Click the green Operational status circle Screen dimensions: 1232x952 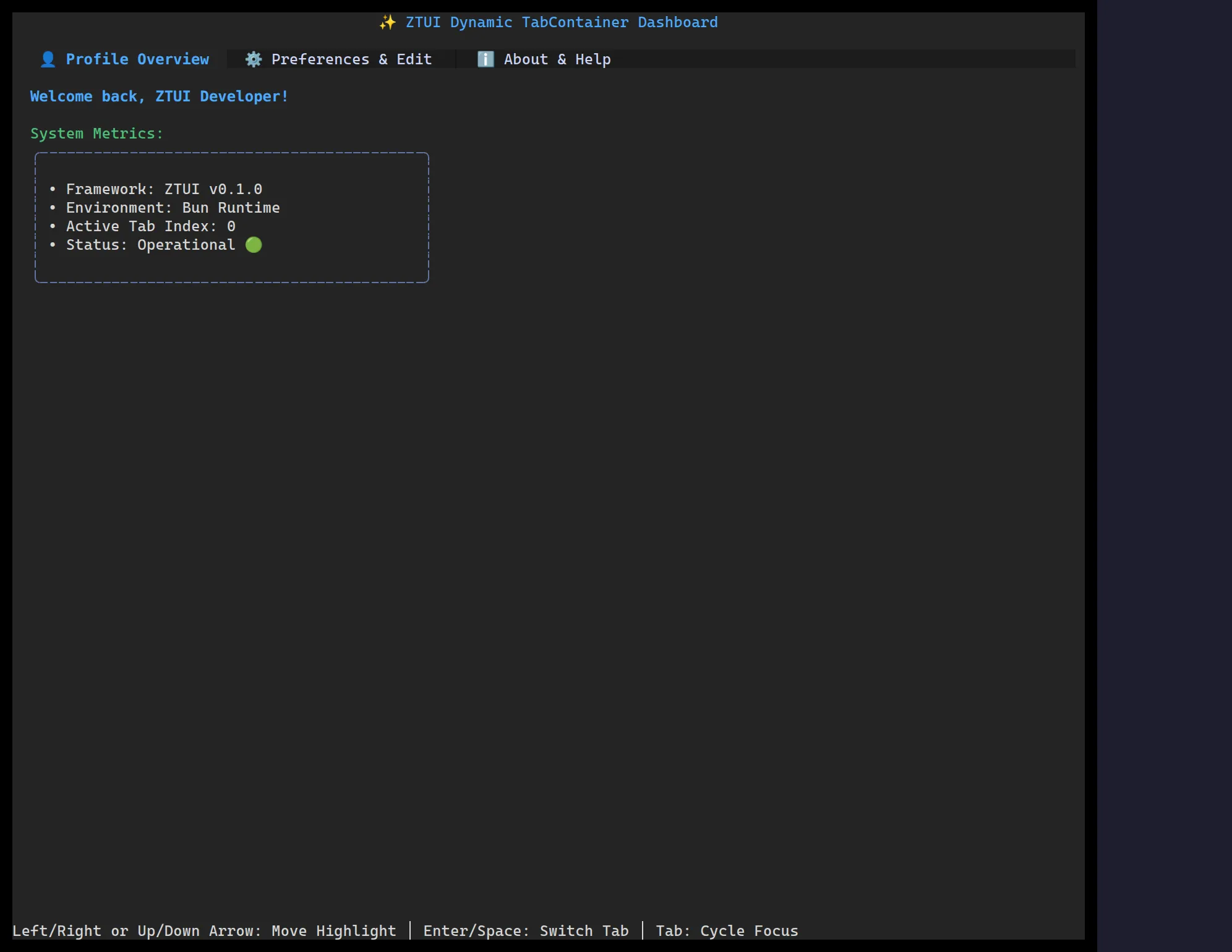click(x=254, y=245)
